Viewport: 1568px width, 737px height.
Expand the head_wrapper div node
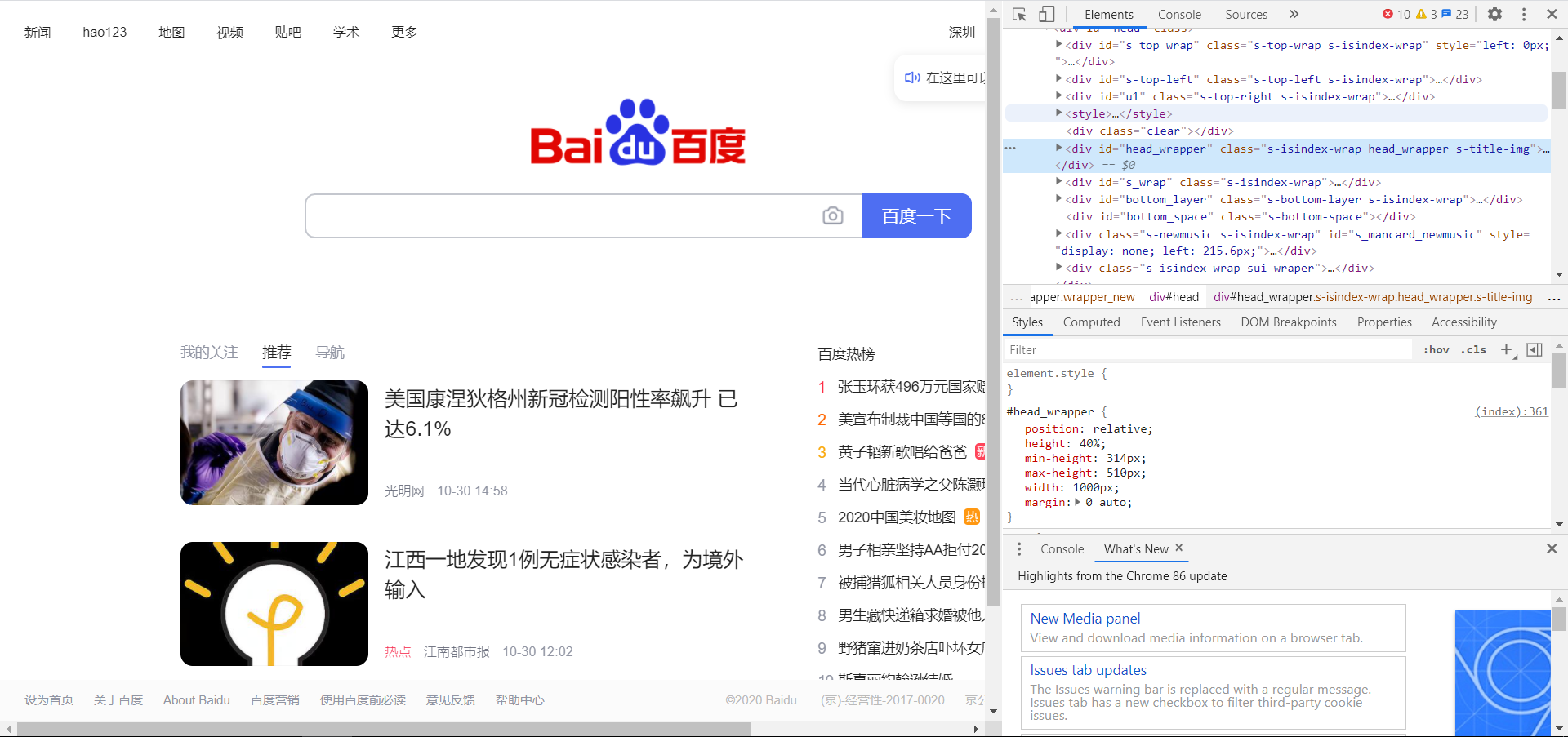click(x=1059, y=149)
